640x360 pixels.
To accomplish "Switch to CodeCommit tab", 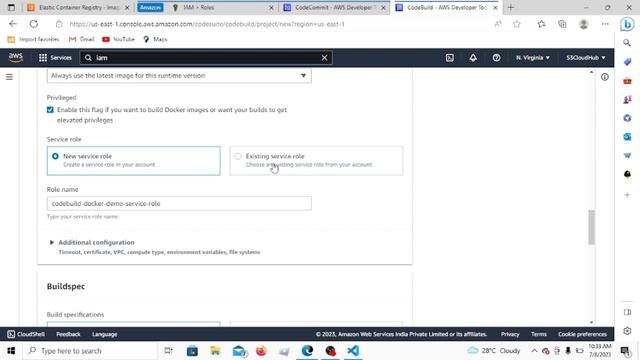I will click(335, 7).
